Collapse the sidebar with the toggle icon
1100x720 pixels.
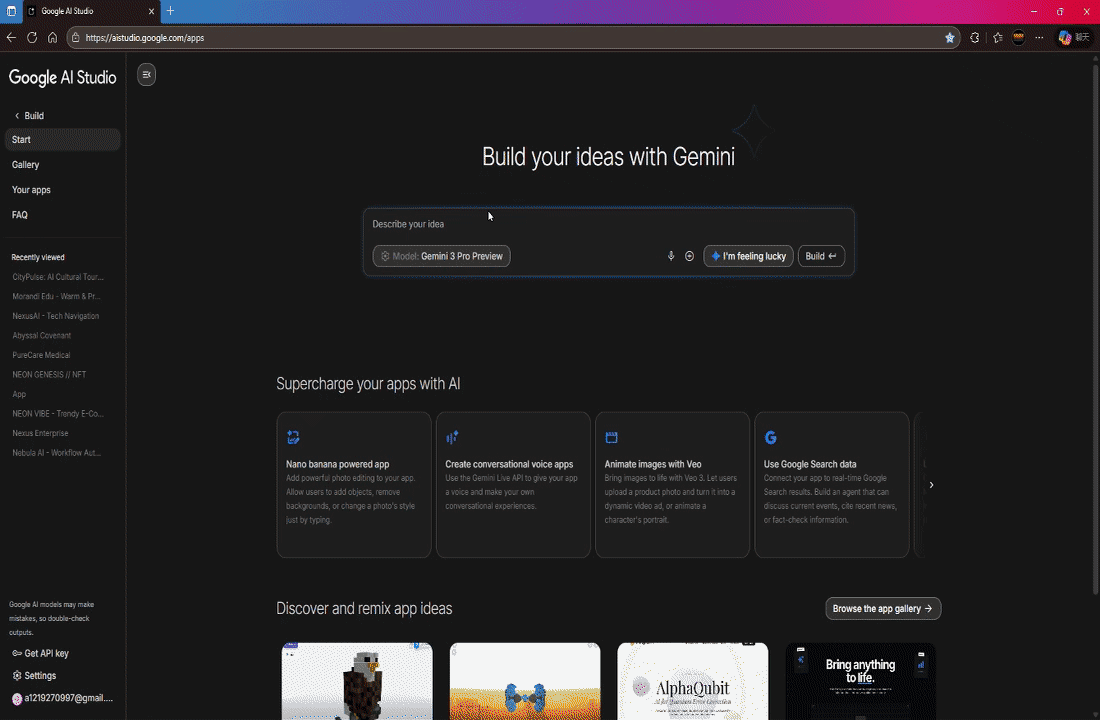tap(147, 74)
